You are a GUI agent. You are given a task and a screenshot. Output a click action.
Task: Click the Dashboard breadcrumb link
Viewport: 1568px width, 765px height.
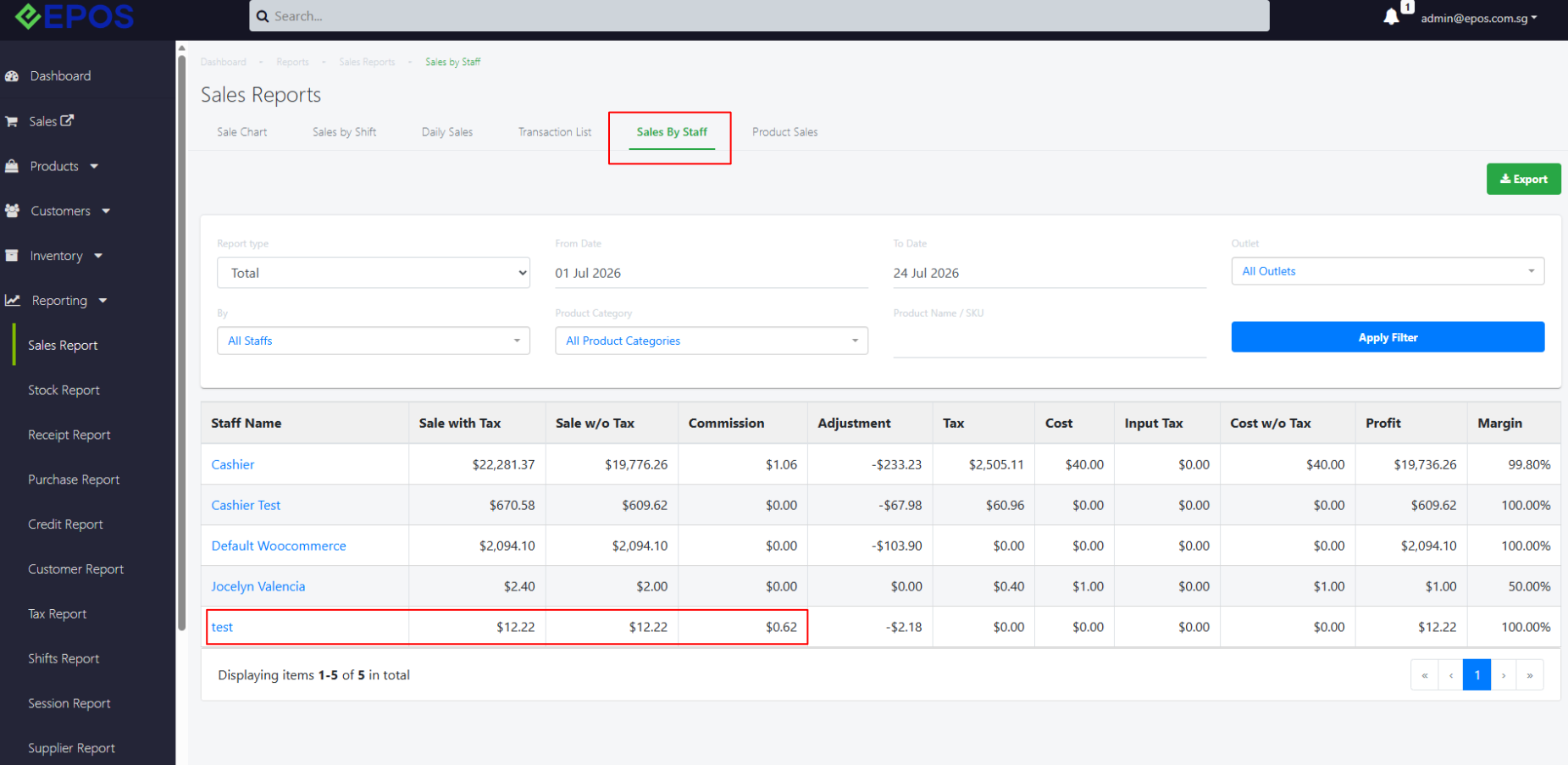point(224,62)
